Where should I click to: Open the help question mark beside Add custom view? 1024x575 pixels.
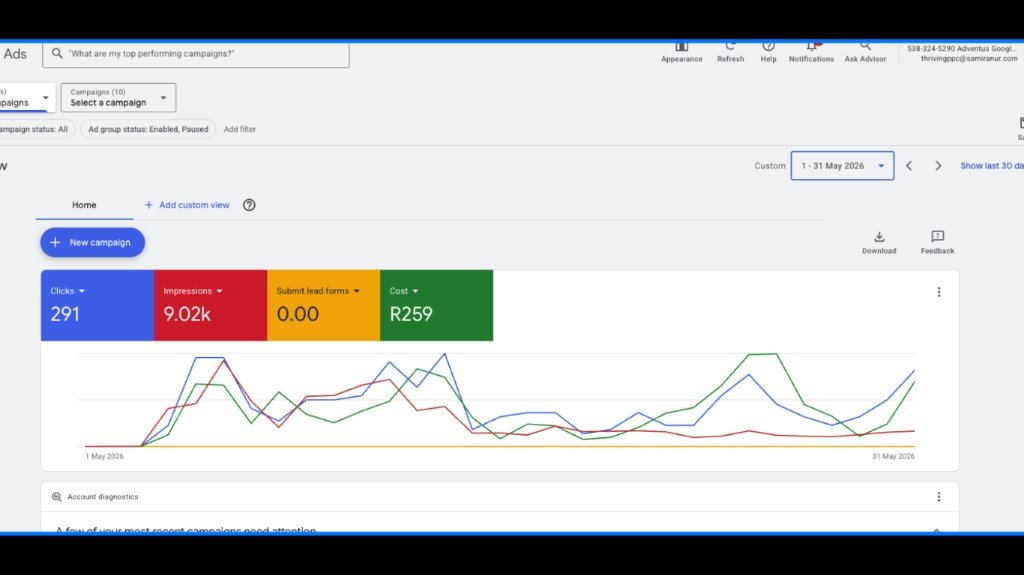coord(249,205)
